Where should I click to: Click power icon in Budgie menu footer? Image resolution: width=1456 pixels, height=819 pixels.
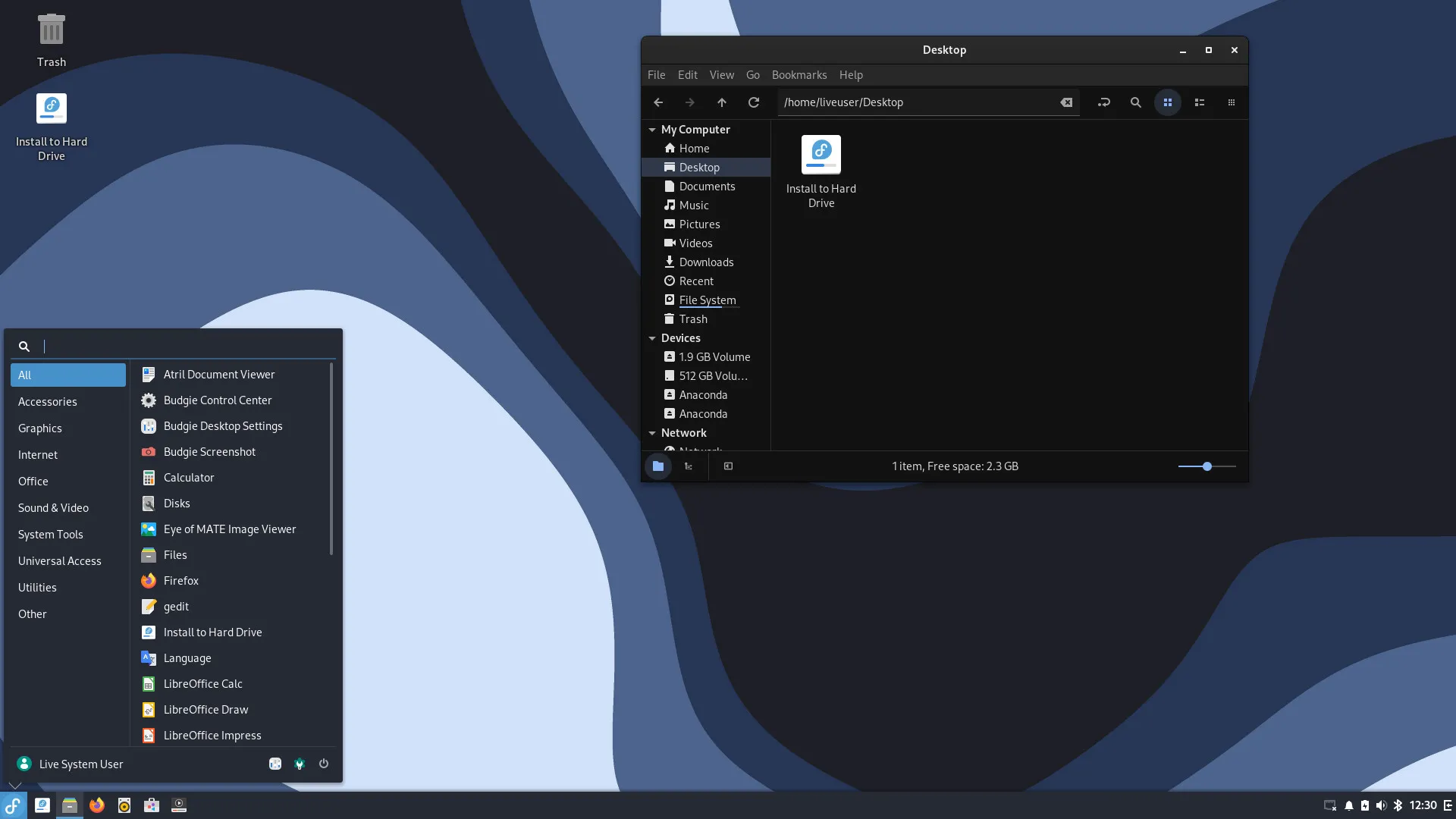point(324,764)
